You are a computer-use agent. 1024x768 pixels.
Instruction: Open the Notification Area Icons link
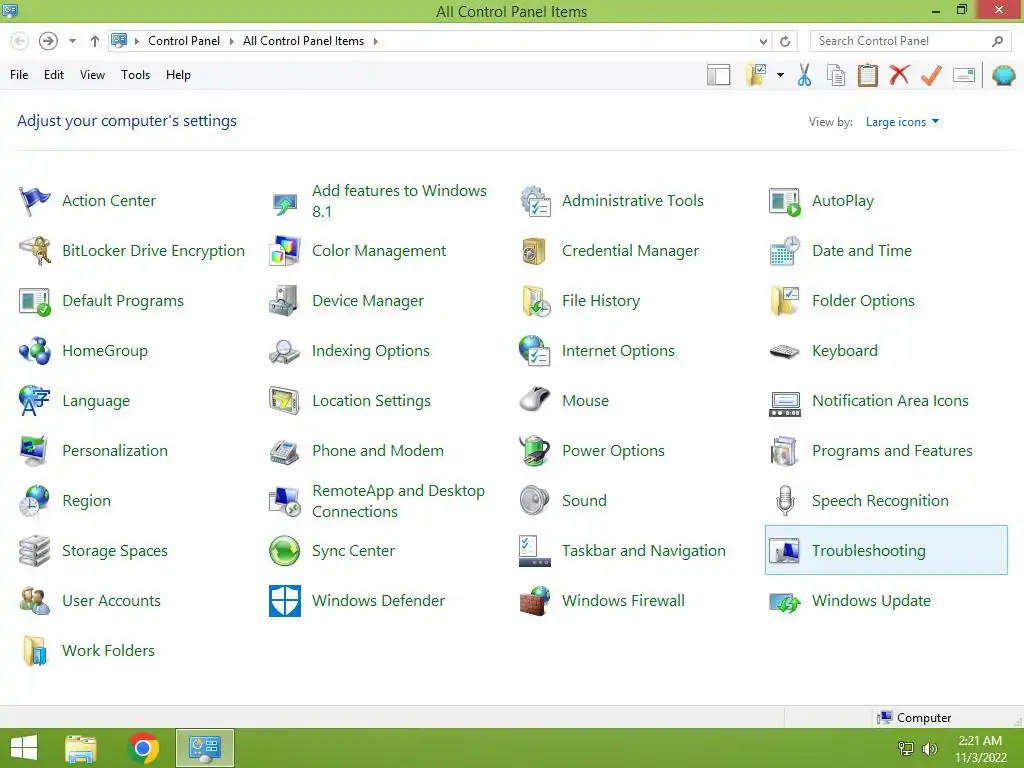pos(890,400)
